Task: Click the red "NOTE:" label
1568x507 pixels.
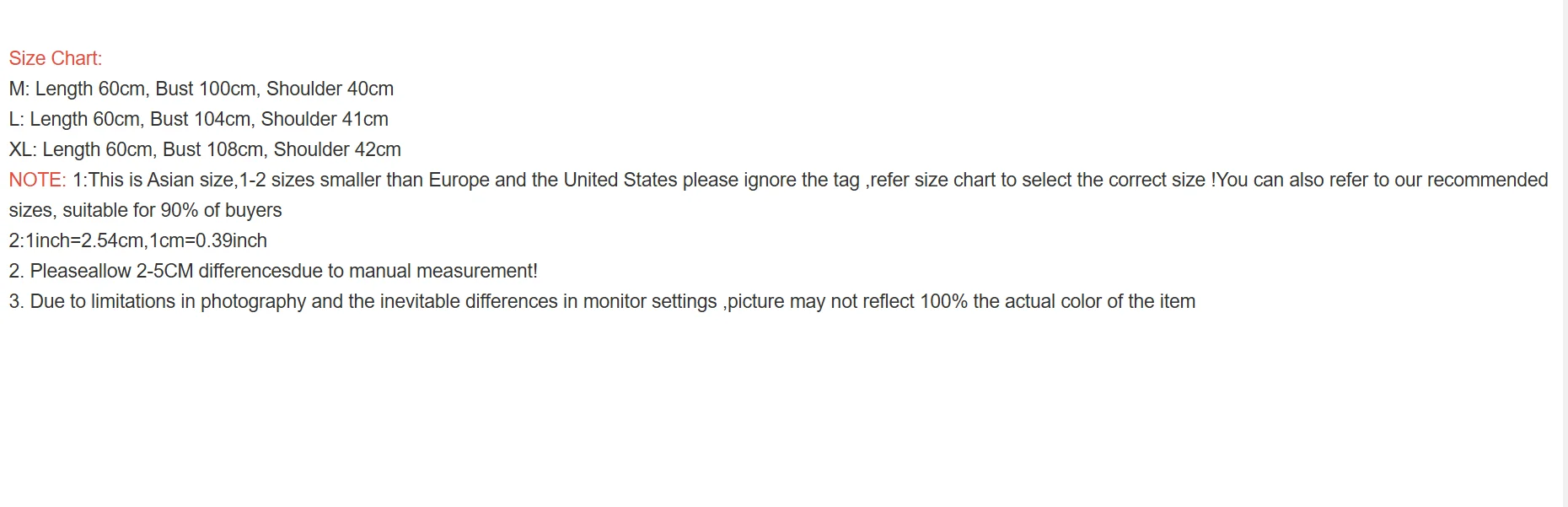Action: (x=37, y=180)
